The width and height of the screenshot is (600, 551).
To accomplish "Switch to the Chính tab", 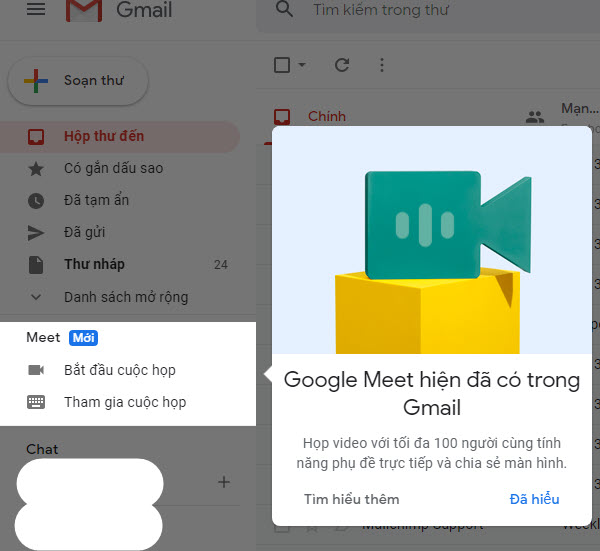I will [327, 116].
